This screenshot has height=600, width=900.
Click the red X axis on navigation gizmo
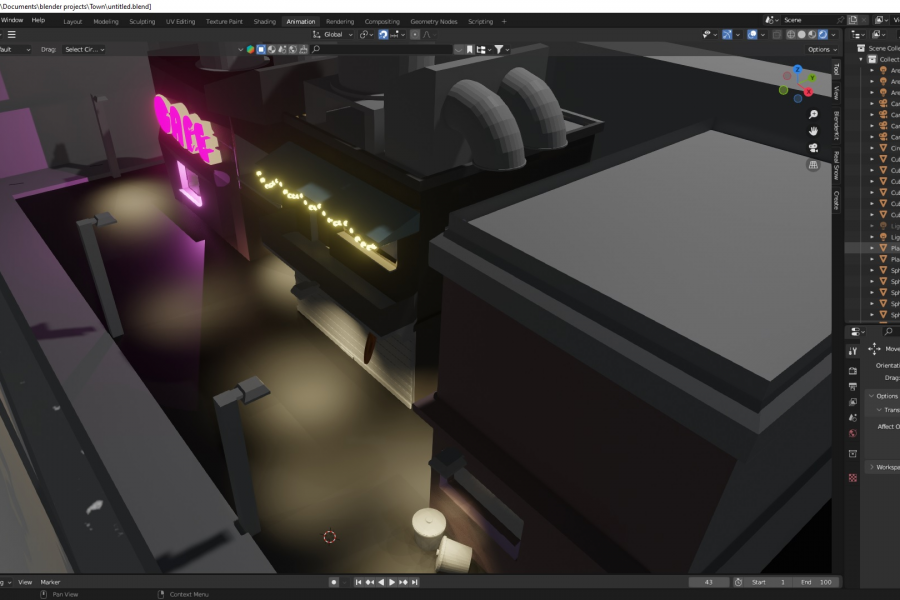pyautogui.click(x=808, y=92)
